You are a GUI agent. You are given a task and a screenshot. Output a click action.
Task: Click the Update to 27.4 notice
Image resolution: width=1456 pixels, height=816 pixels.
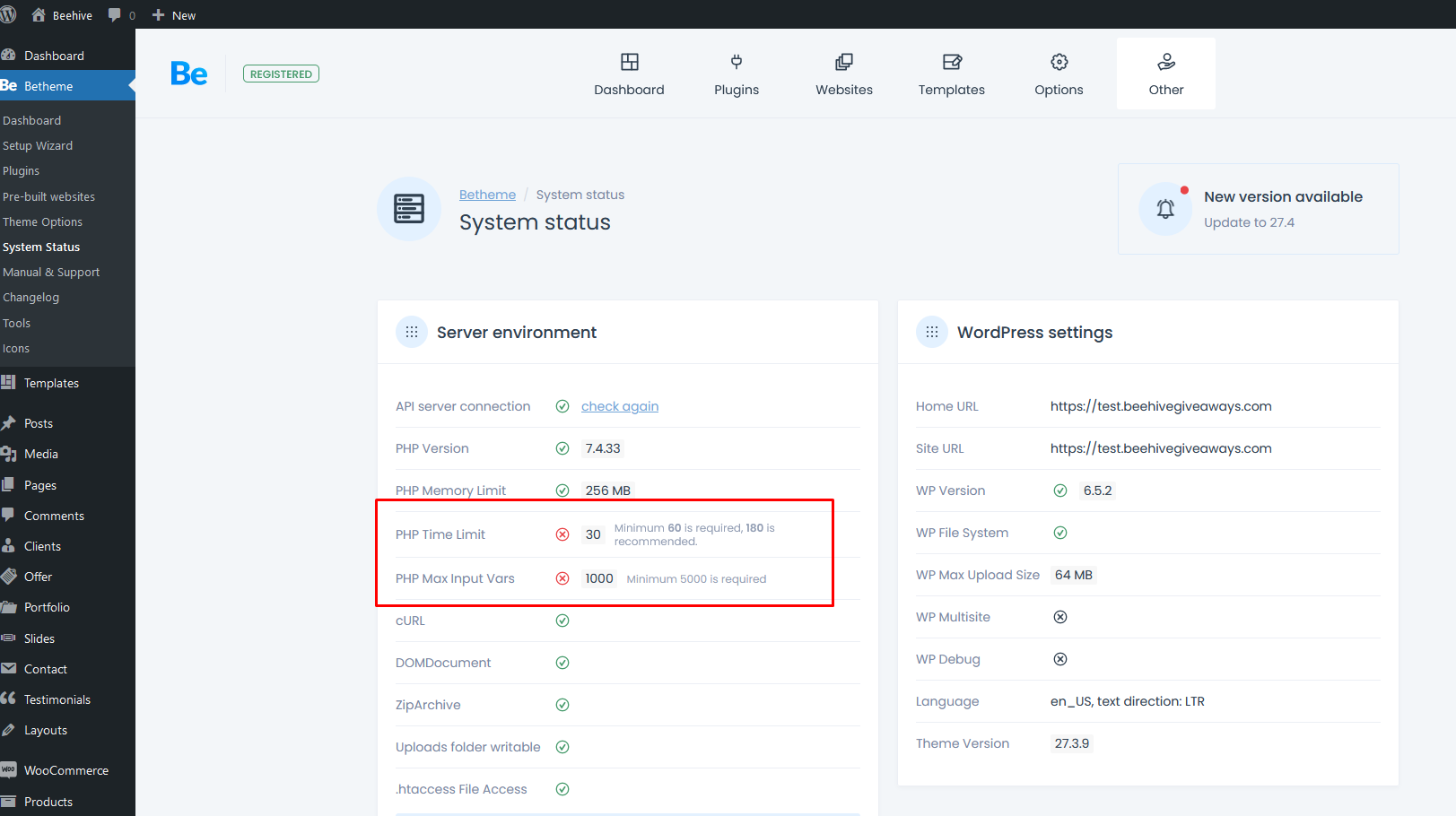(x=1249, y=222)
